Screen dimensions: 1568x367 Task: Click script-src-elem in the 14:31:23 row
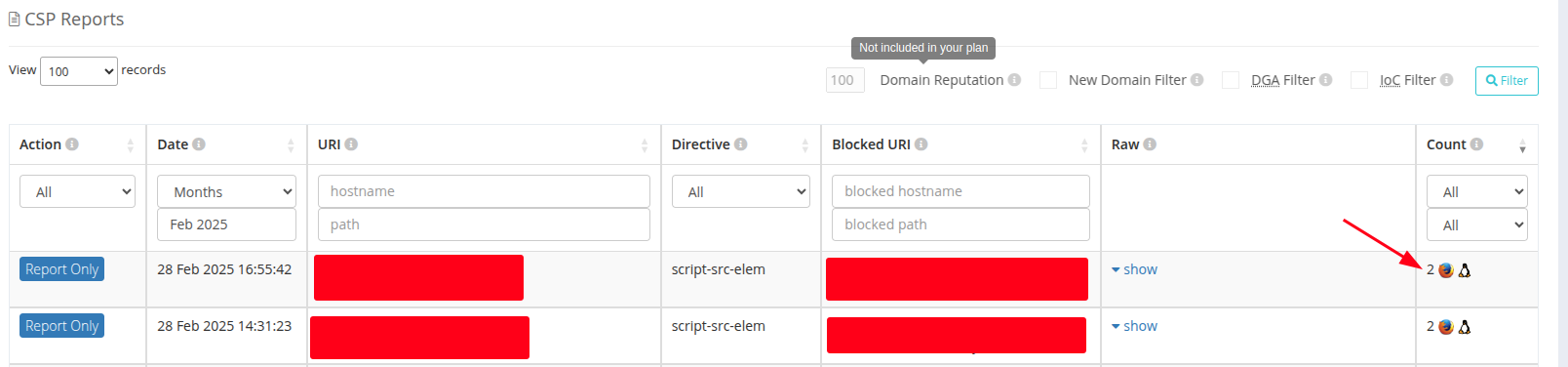click(x=719, y=326)
